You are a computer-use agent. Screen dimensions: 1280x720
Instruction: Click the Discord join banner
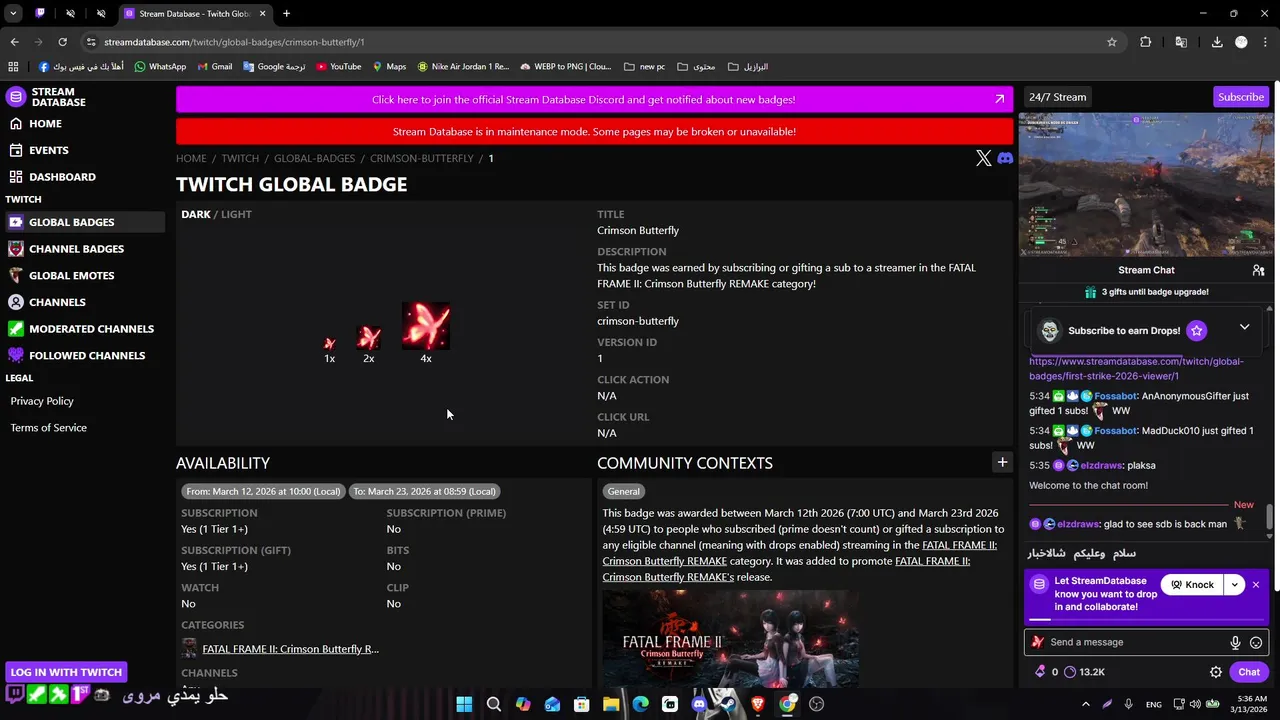click(594, 99)
